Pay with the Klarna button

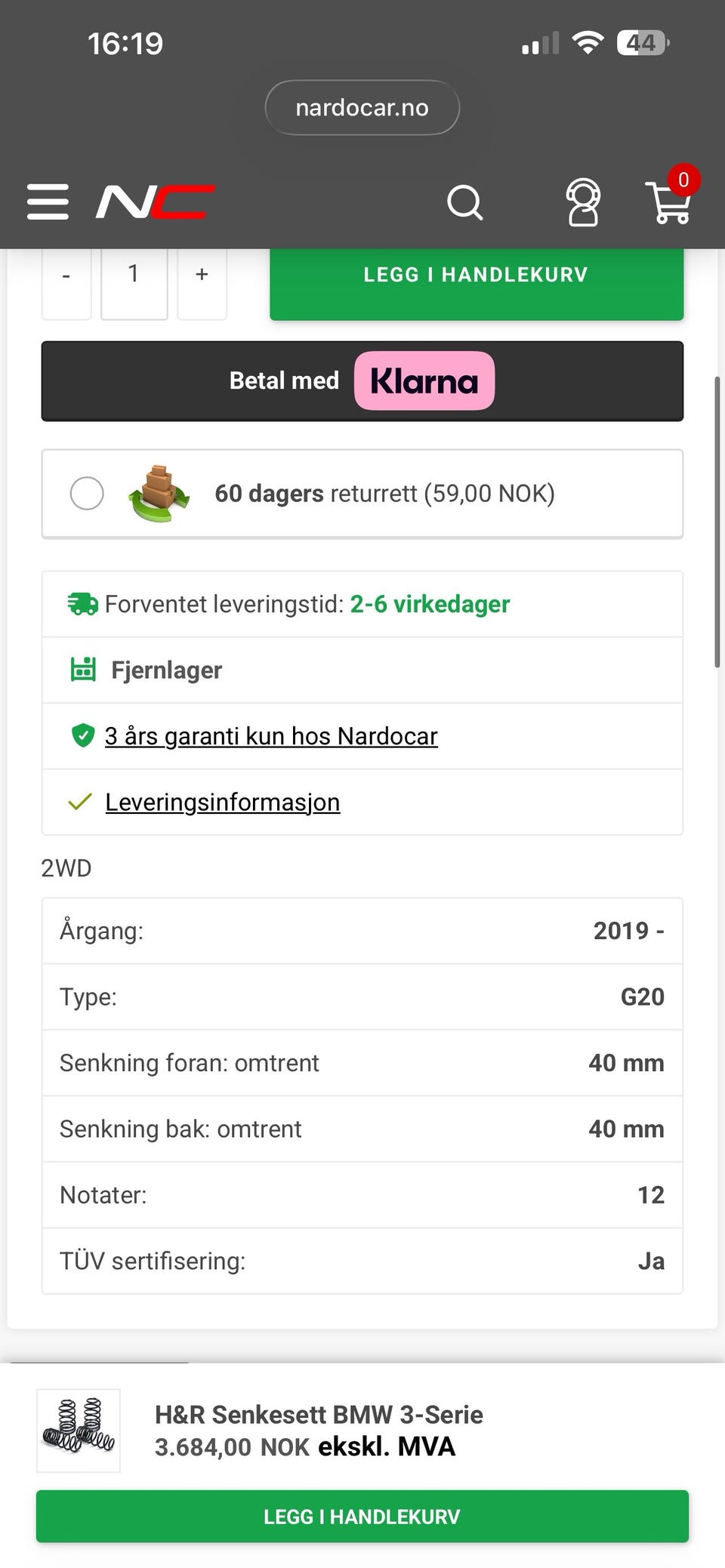362,380
